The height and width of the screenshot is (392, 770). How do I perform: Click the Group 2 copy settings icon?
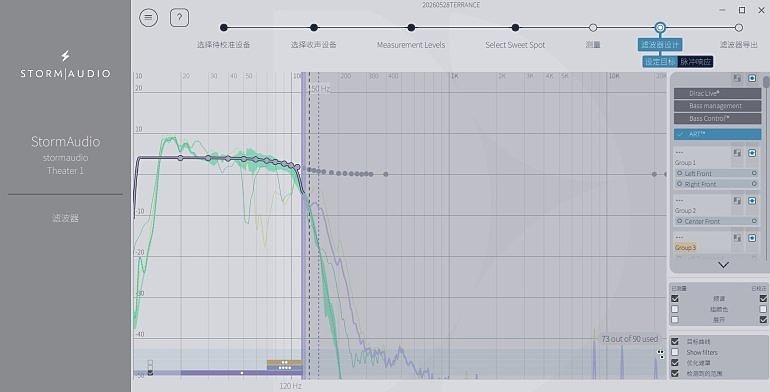(737, 200)
